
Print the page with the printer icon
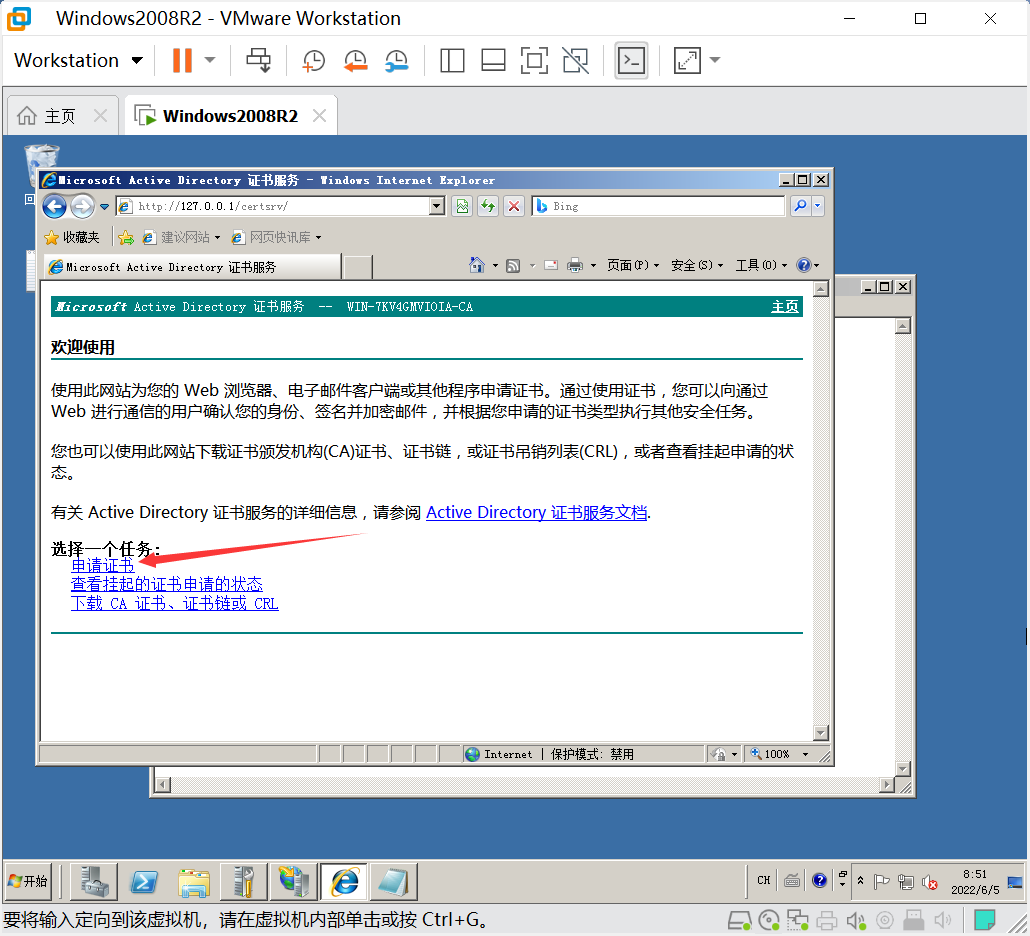pyautogui.click(x=575, y=265)
